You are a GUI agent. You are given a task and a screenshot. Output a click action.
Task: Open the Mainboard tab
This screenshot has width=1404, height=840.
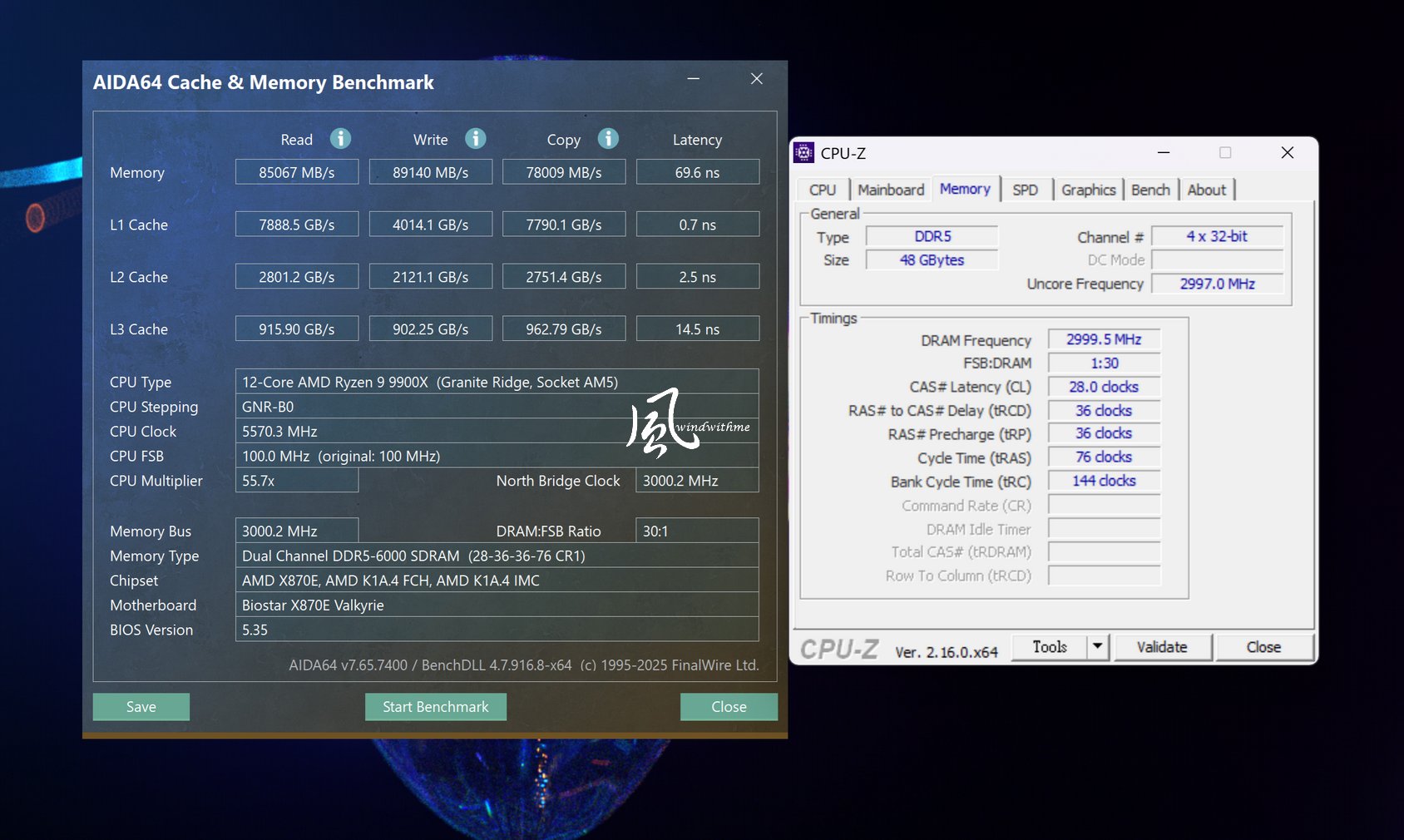point(890,190)
